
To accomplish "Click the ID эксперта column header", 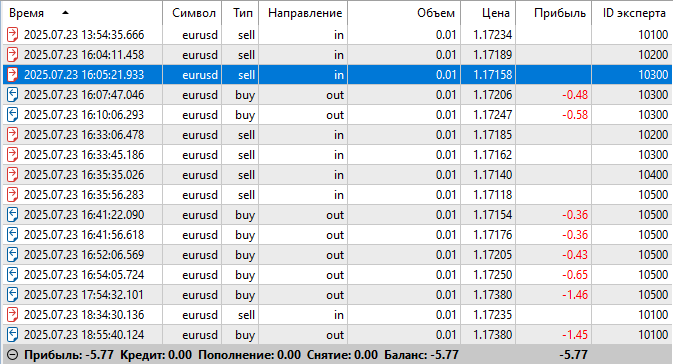I will pyautogui.click(x=632, y=13).
